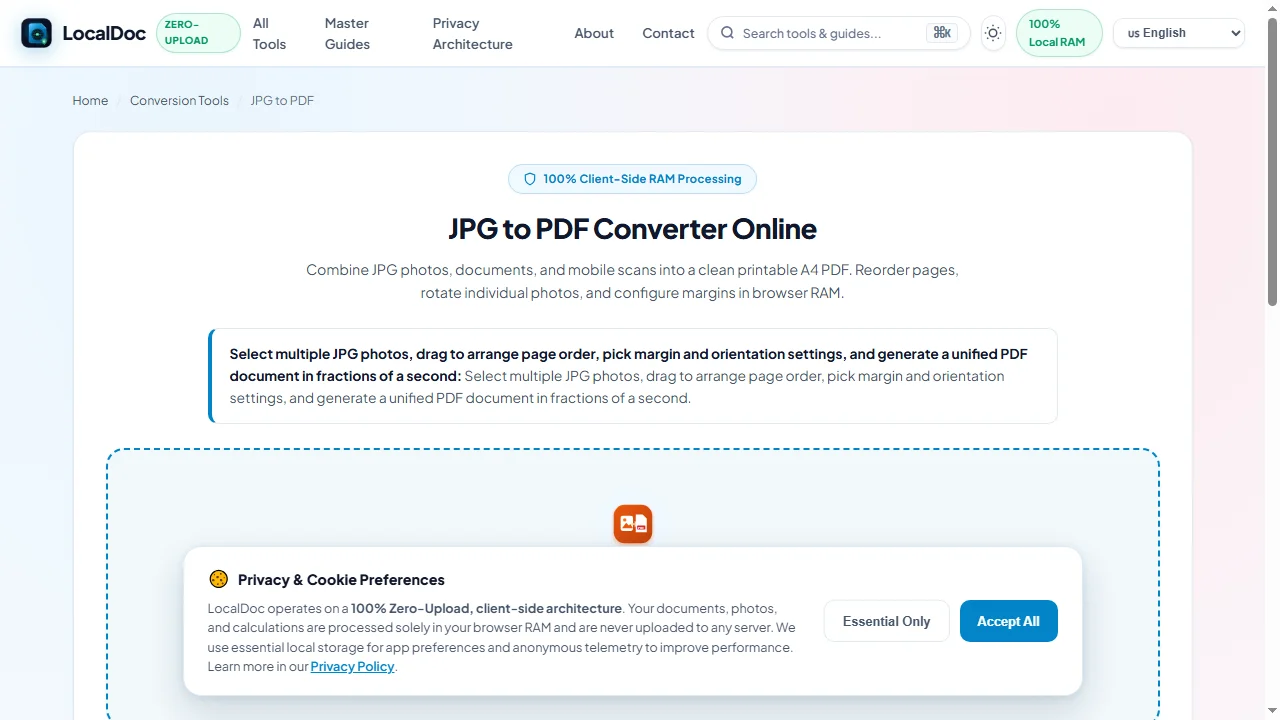The width and height of the screenshot is (1280, 720).
Task: Toggle the light/dark theme sun icon
Action: 993,33
